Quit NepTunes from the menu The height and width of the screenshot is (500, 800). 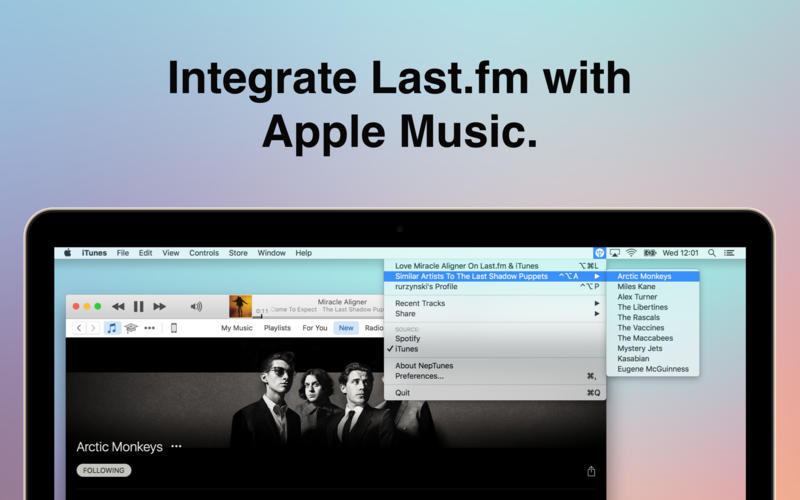point(495,392)
